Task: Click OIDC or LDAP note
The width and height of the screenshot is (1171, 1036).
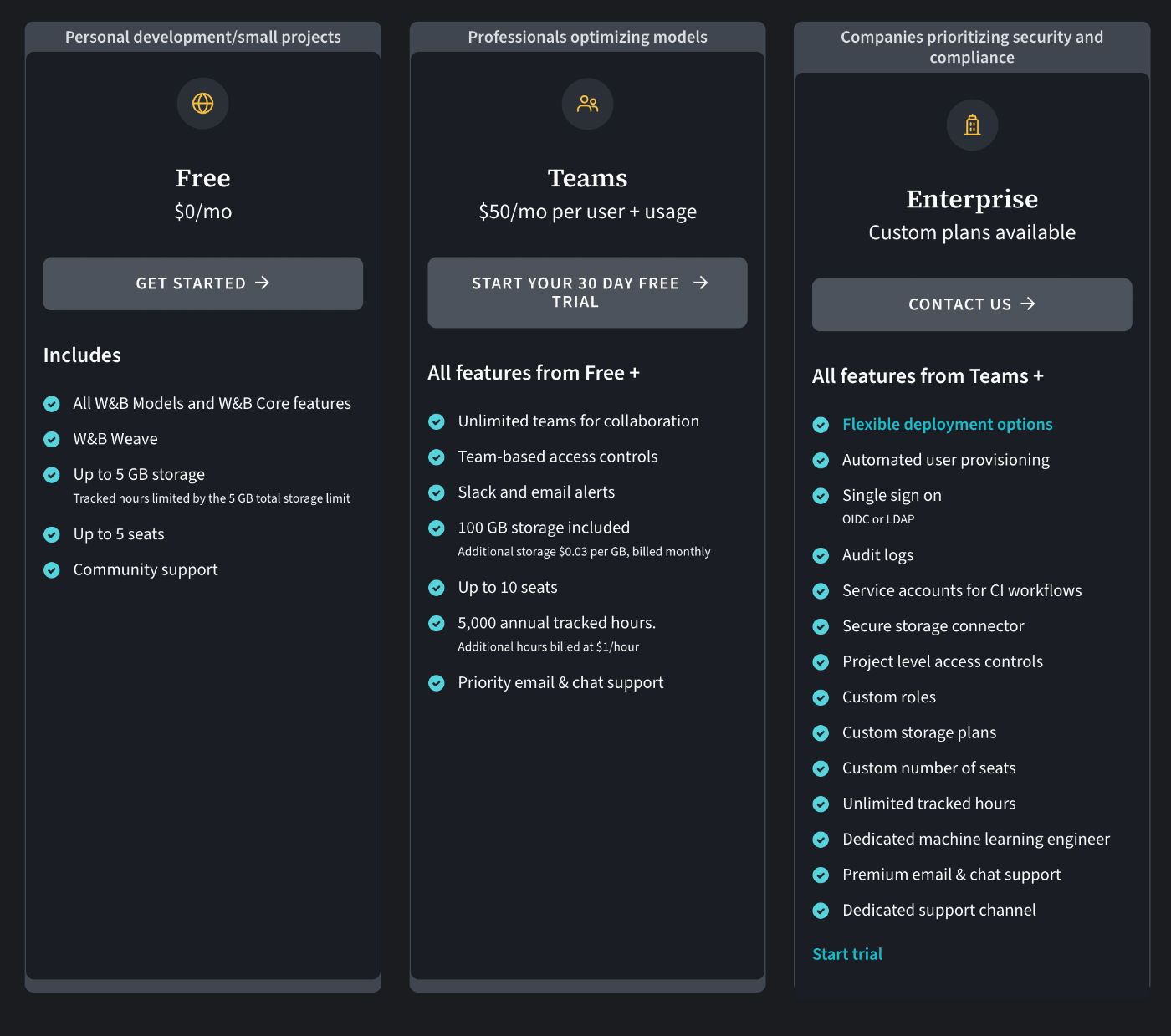Action: 878,519
